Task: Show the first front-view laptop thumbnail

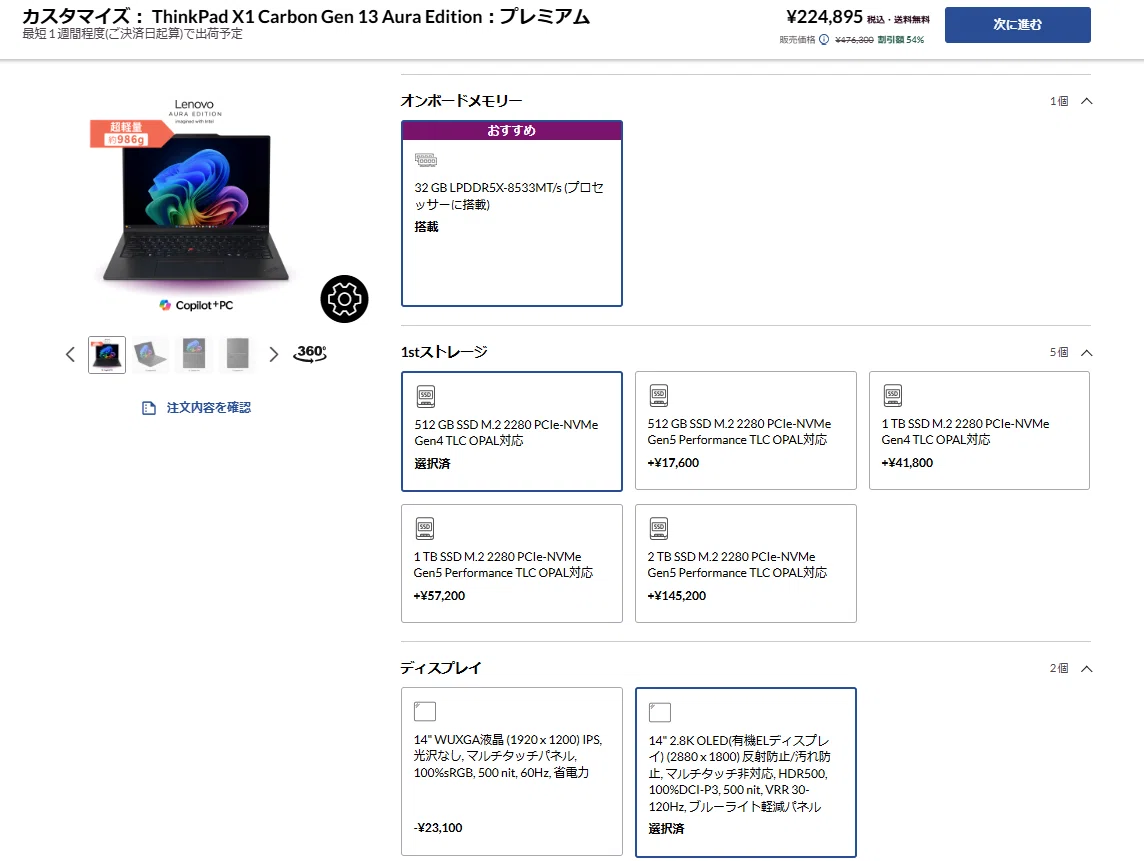Action: pyautogui.click(x=107, y=355)
